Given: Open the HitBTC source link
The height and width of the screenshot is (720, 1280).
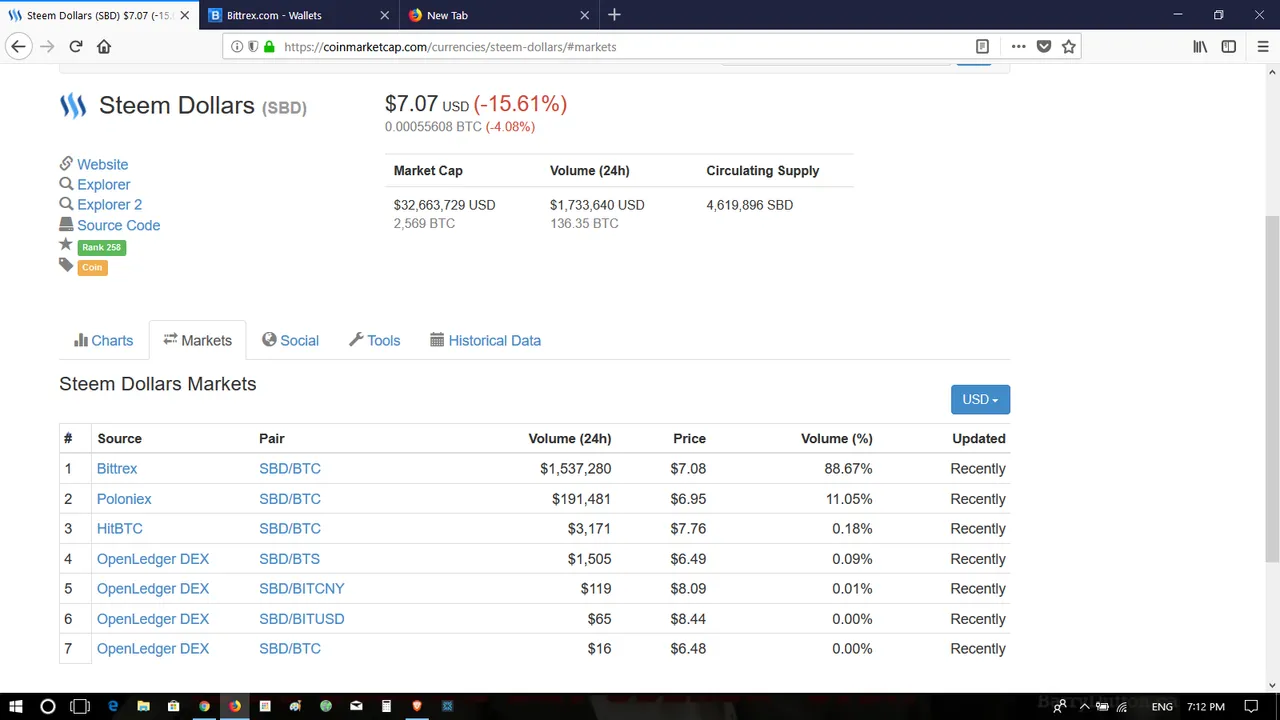Looking at the screenshot, I should pyautogui.click(x=120, y=528).
